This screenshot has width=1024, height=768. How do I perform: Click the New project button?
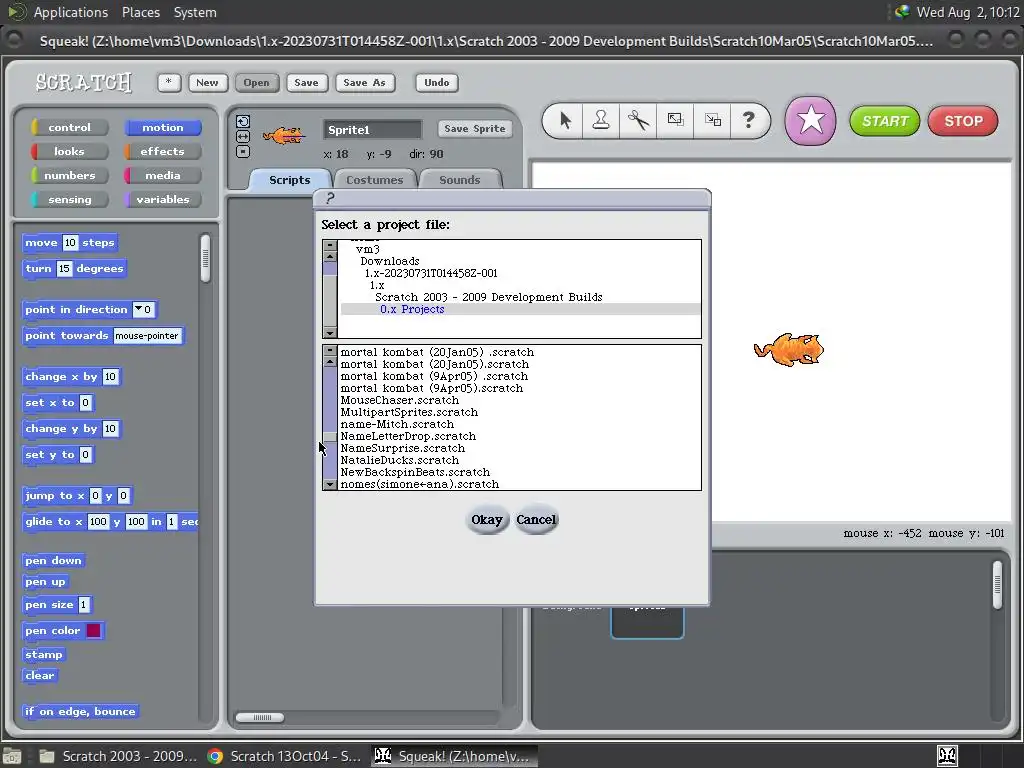[x=208, y=82]
